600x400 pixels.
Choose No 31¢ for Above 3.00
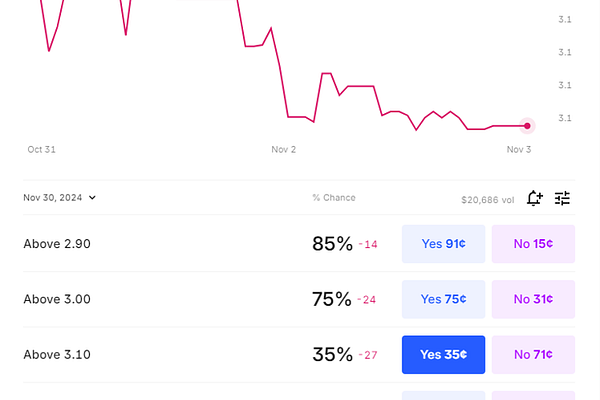(533, 299)
